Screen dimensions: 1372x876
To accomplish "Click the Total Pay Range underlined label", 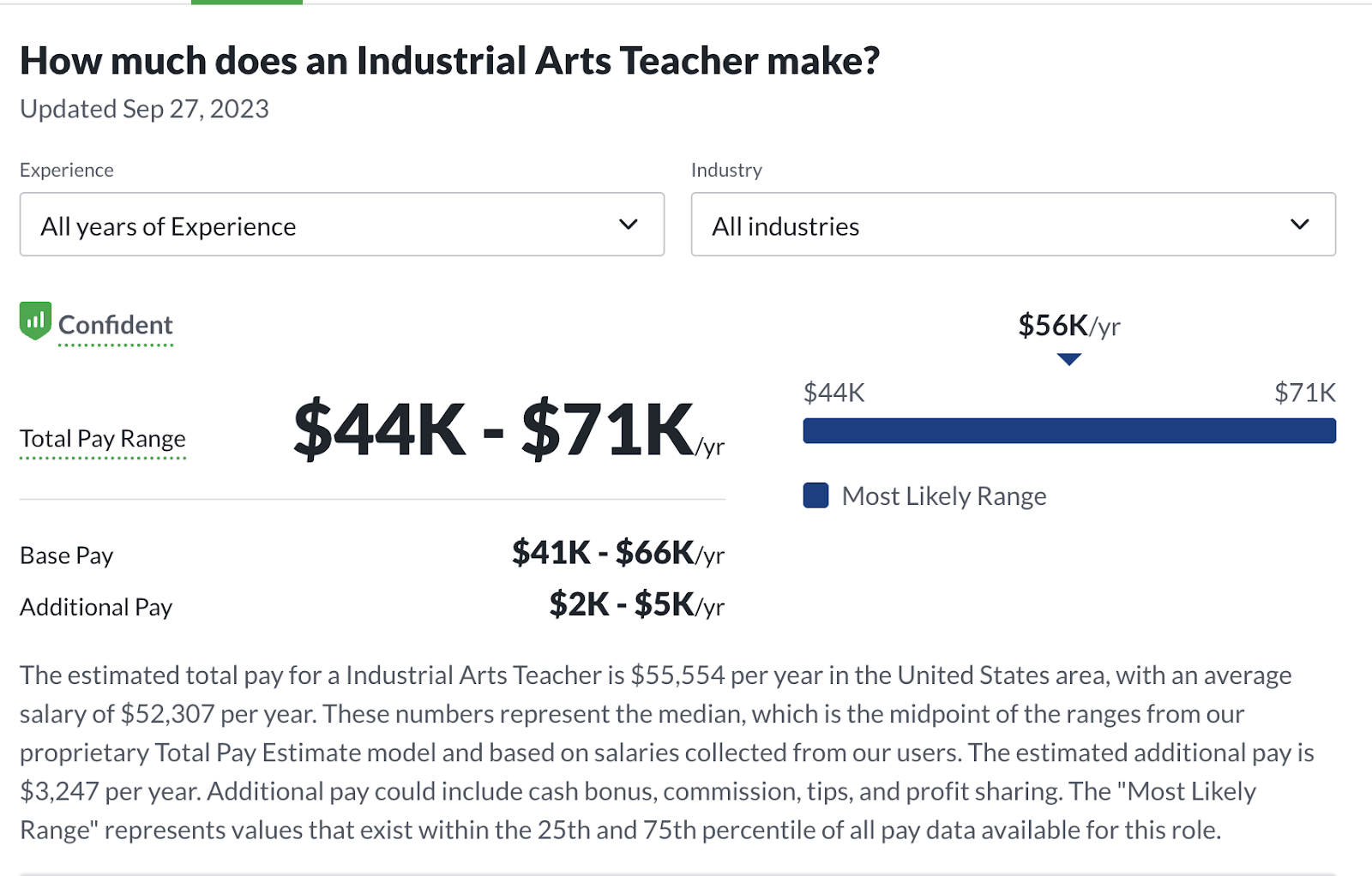I will click(x=103, y=439).
